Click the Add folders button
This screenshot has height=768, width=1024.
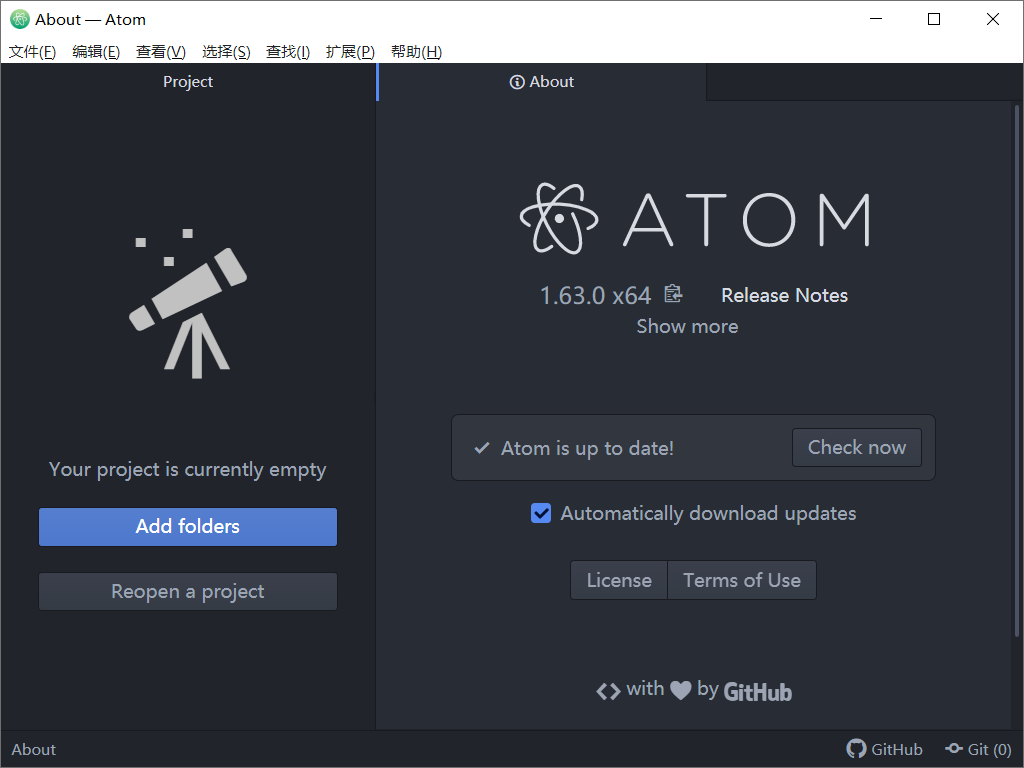click(x=188, y=526)
